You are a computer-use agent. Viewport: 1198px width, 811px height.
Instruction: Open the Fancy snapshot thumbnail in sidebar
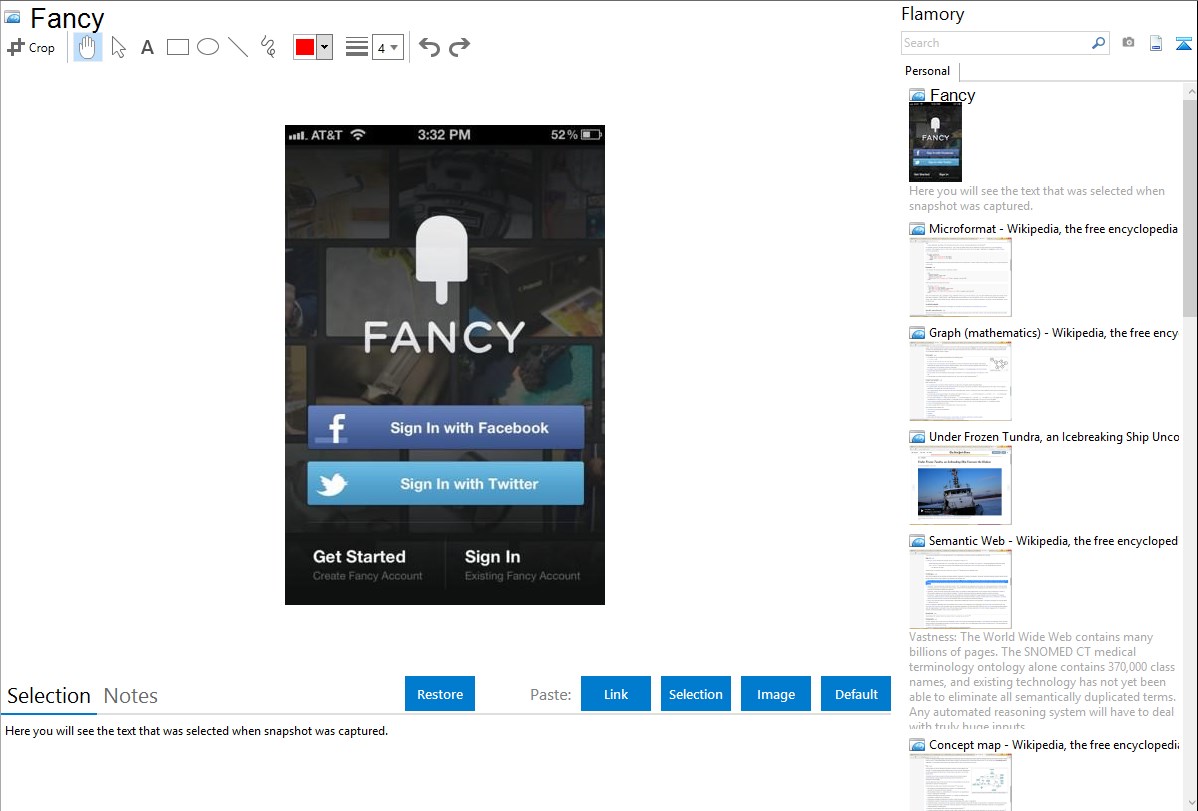(935, 143)
